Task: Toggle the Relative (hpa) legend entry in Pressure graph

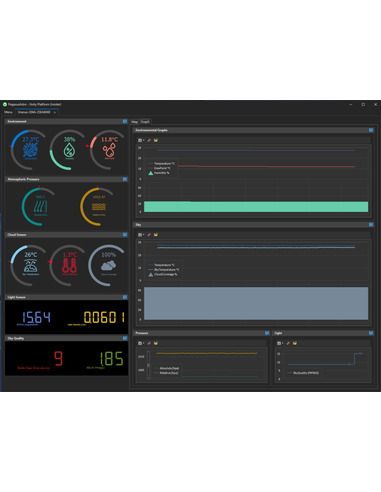Action: point(166,373)
